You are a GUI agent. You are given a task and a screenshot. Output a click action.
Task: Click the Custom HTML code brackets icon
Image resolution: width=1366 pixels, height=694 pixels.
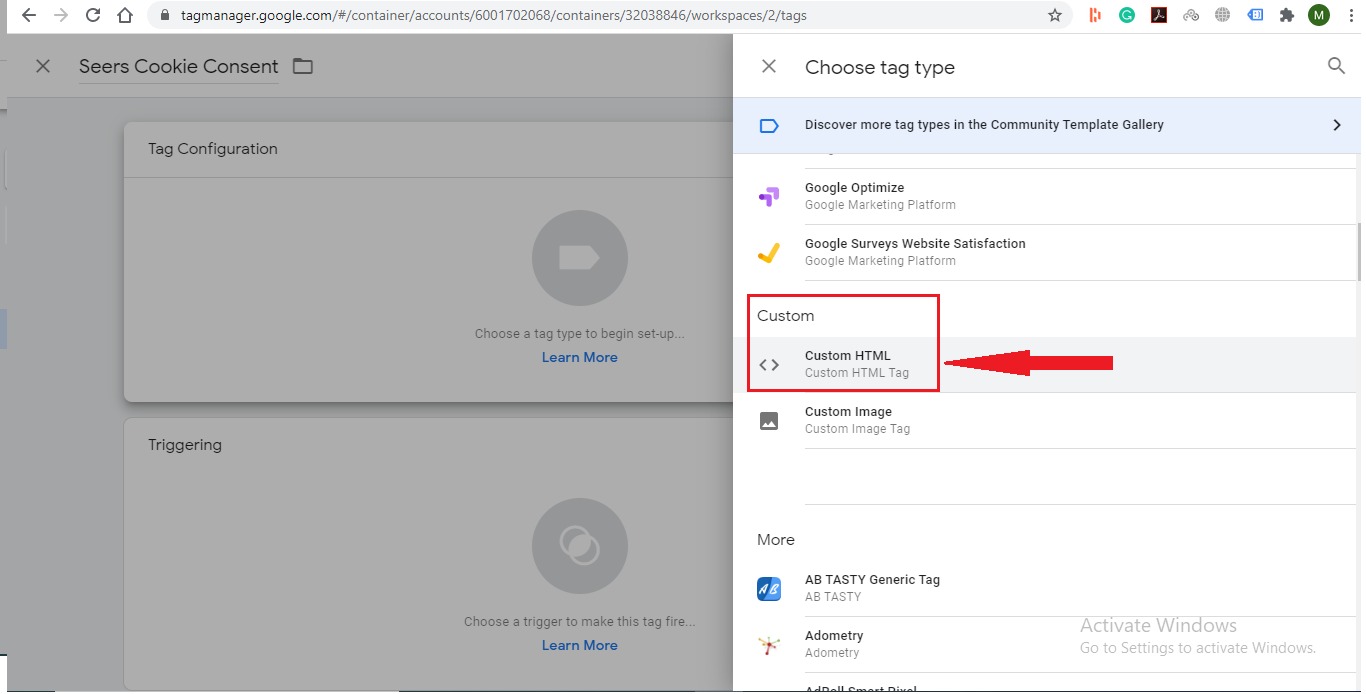[x=769, y=365]
